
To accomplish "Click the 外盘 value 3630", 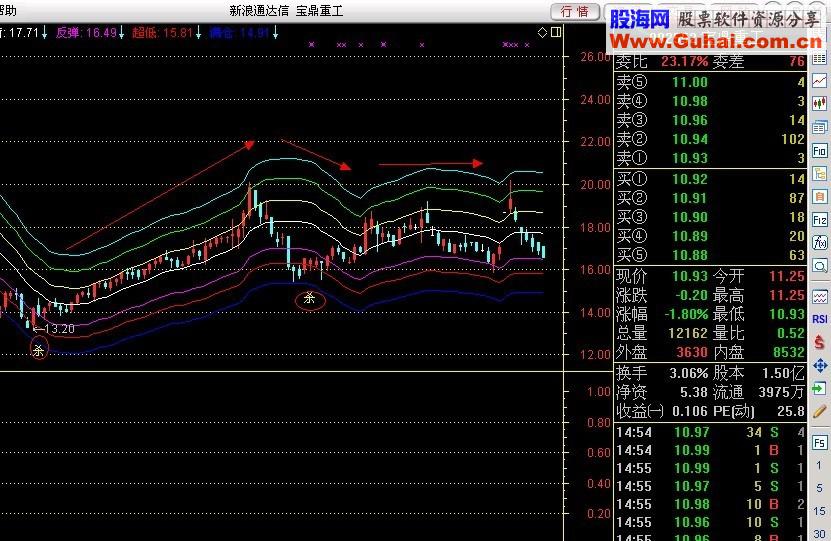I will (x=692, y=352).
